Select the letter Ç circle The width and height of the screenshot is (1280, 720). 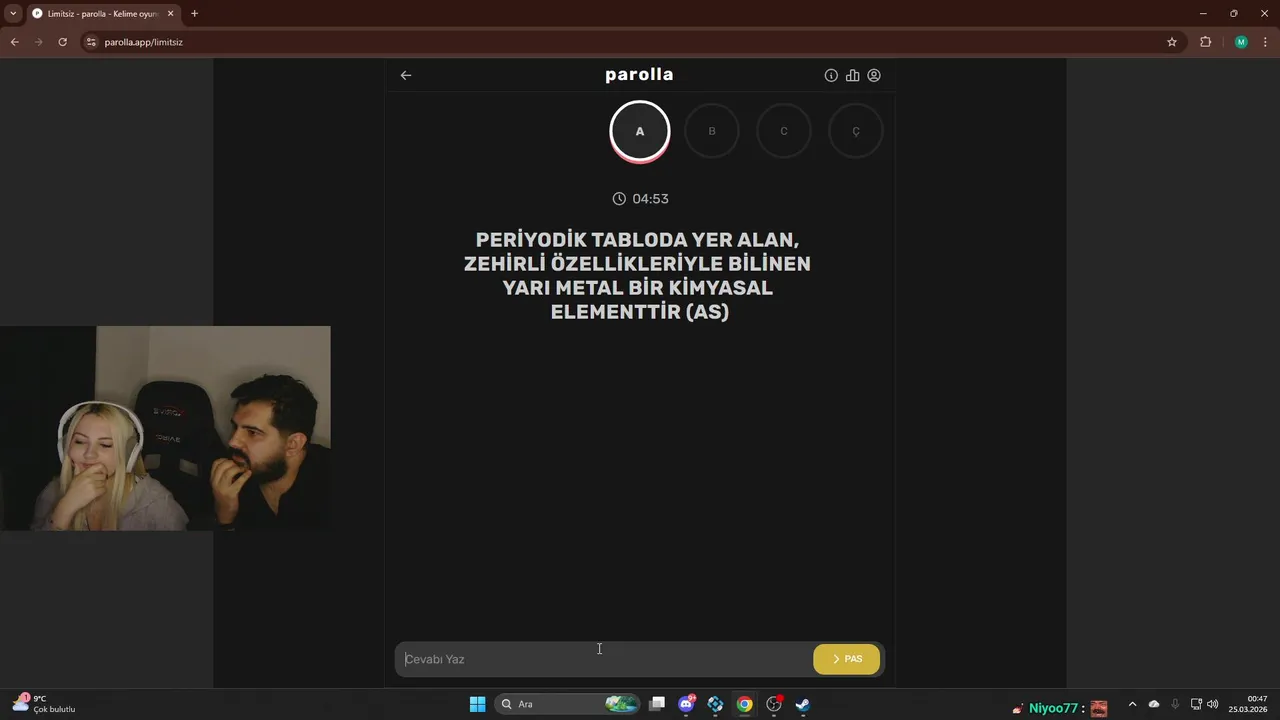(x=856, y=131)
